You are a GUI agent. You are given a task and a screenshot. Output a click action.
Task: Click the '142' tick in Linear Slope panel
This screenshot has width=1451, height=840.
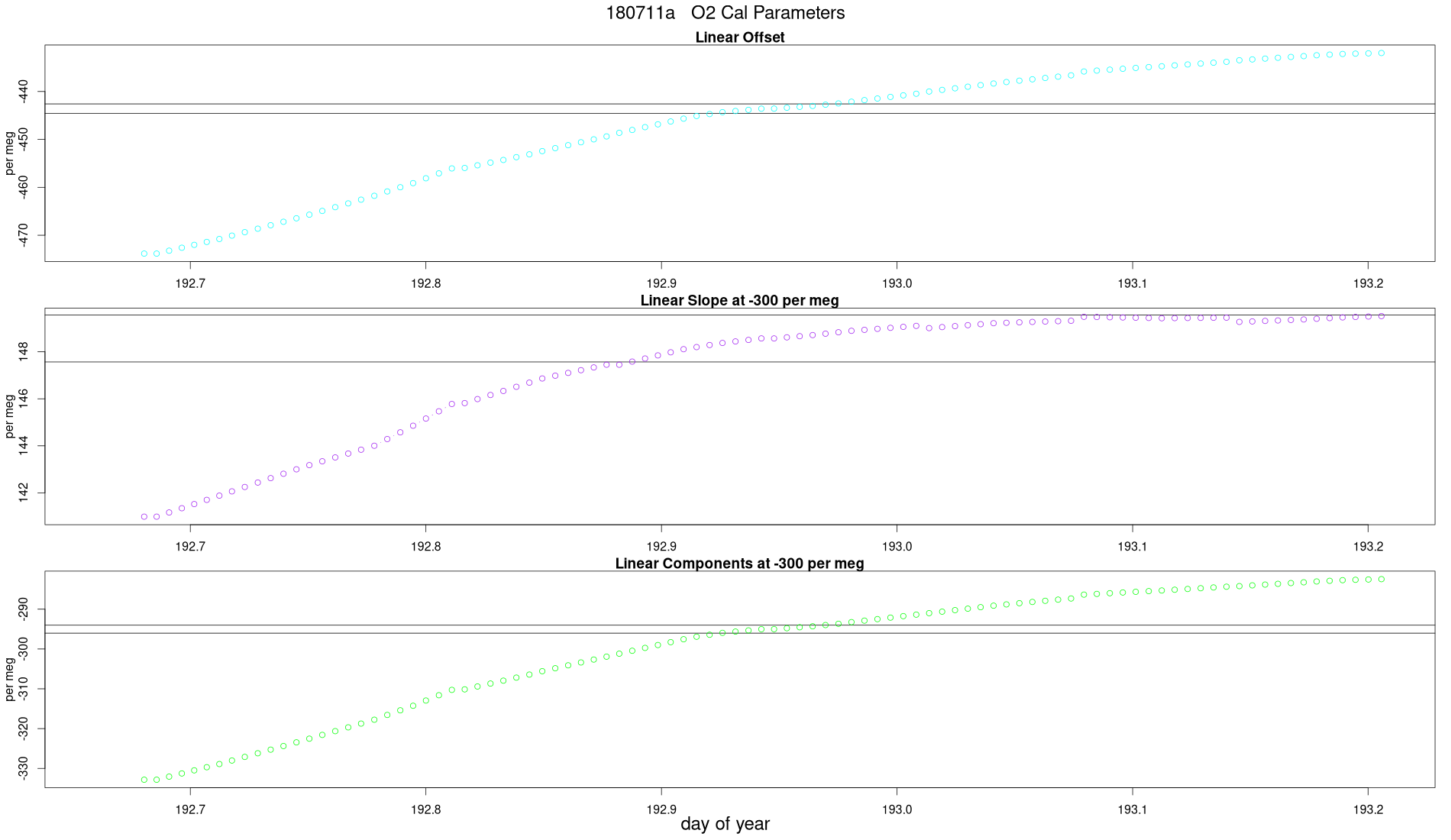23,493
